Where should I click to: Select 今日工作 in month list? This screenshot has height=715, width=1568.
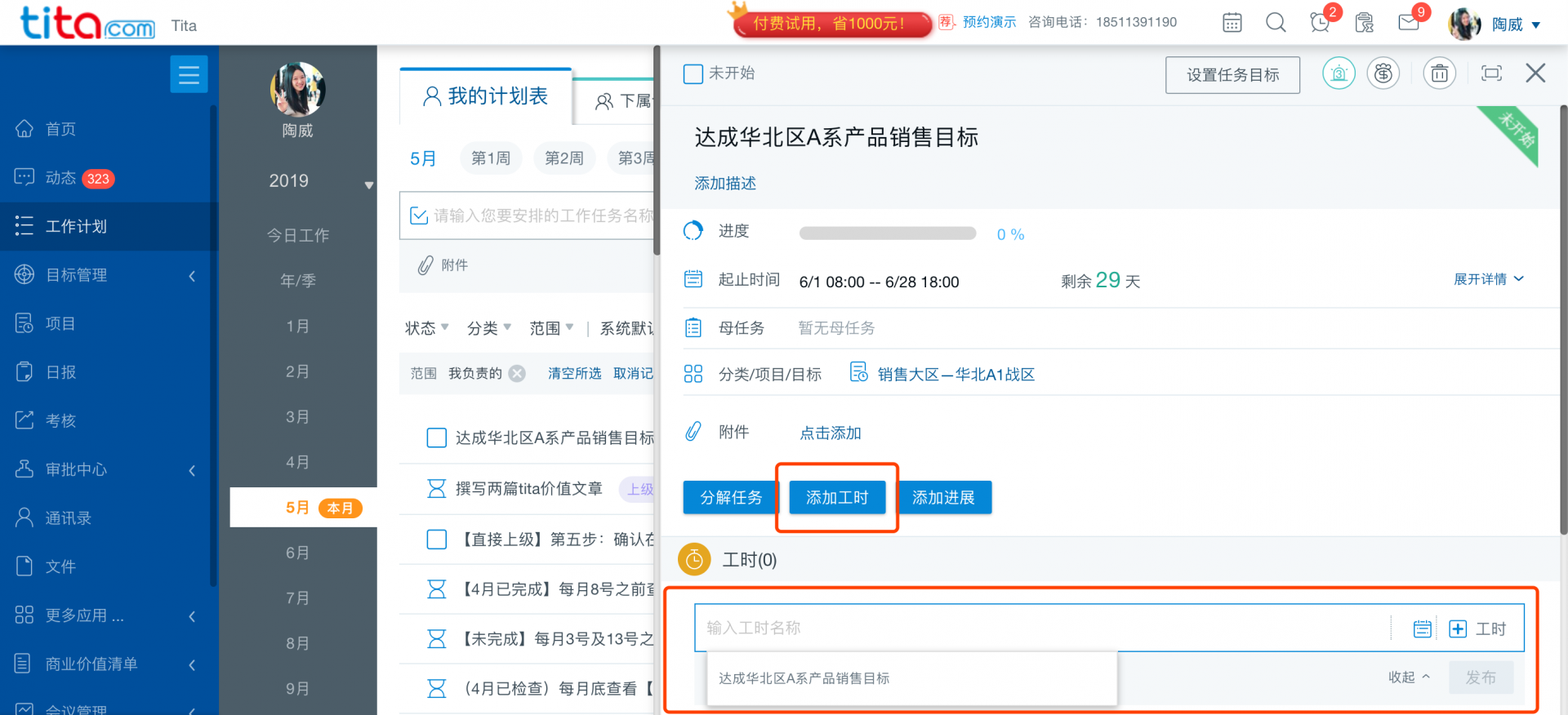point(298,236)
